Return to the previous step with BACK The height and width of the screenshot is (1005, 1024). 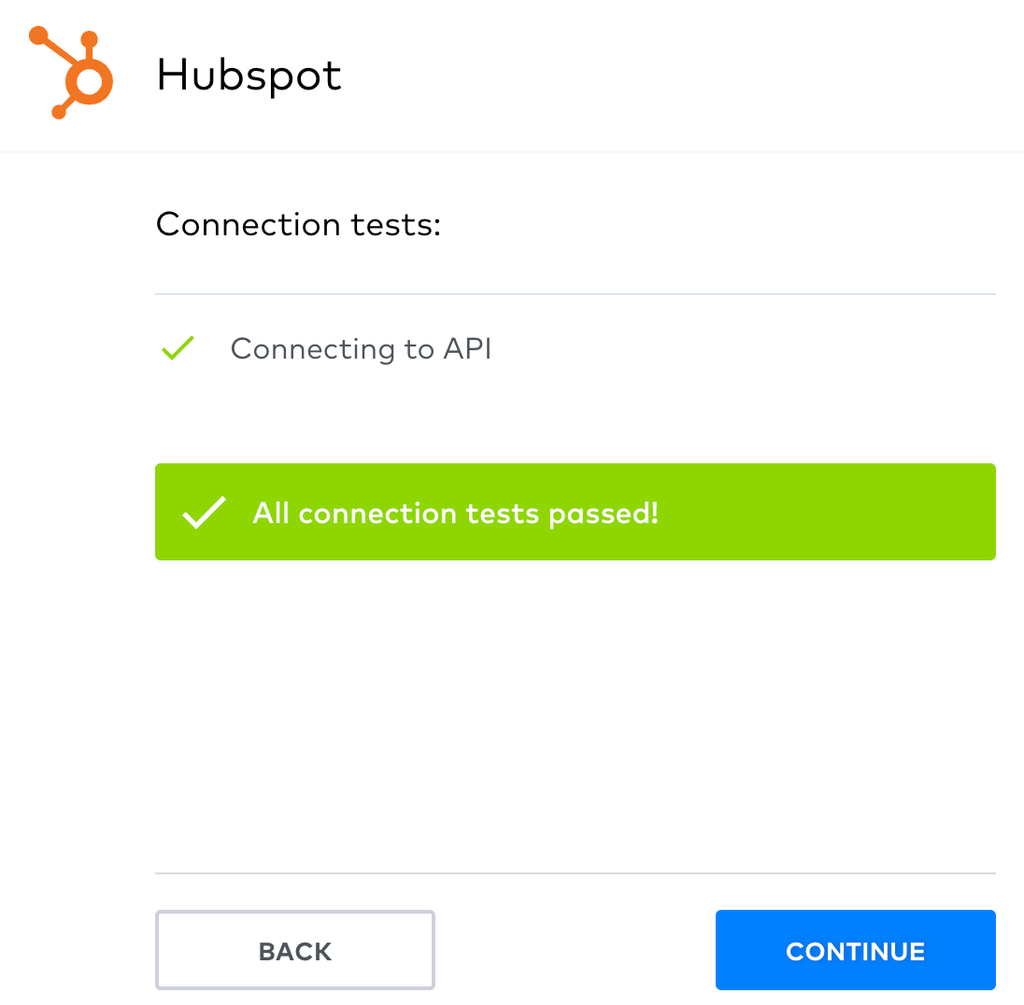pyautogui.click(x=295, y=950)
